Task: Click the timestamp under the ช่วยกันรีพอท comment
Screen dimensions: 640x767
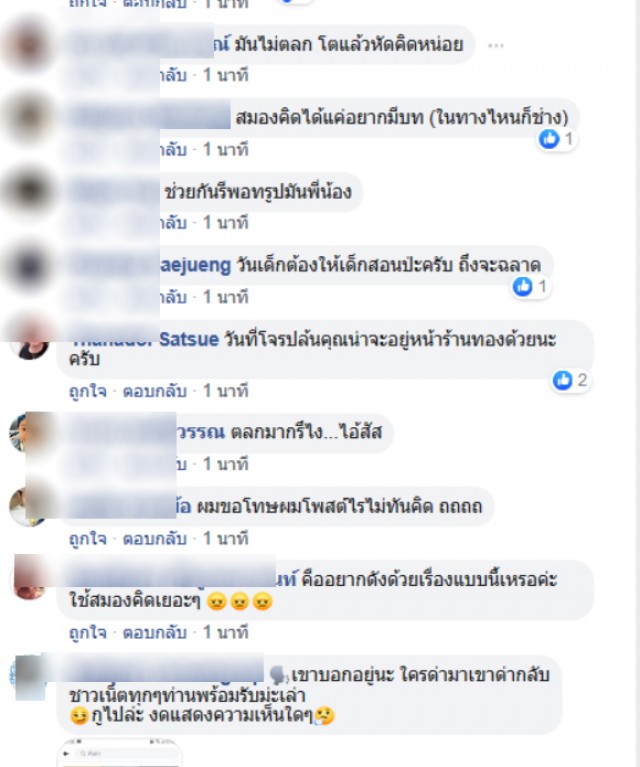Action: pos(226,223)
